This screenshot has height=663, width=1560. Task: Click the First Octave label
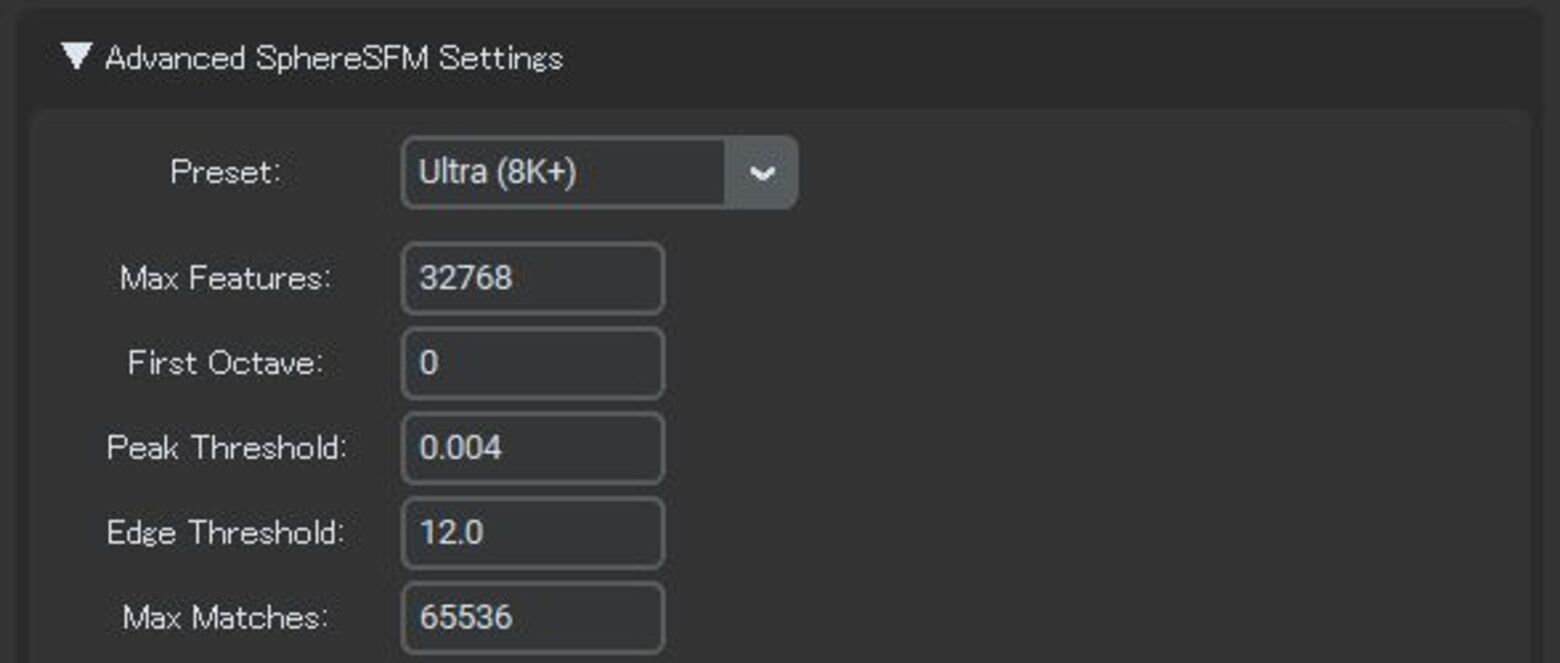click(x=226, y=363)
